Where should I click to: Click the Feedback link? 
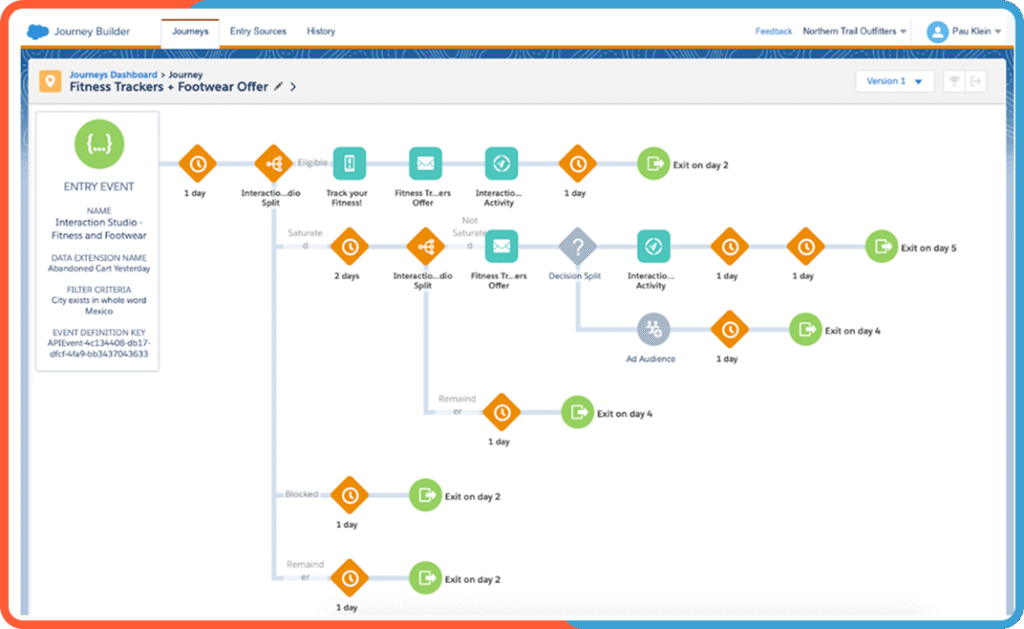tap(773, 32)
